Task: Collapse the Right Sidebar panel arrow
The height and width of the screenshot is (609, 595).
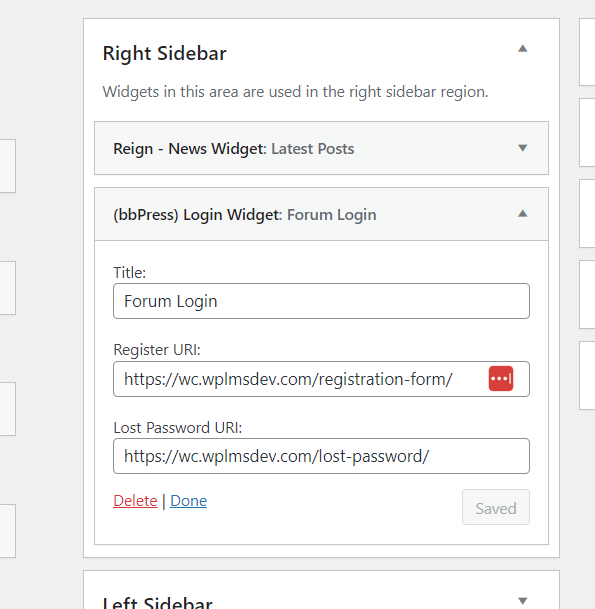Action: [522, 49]
